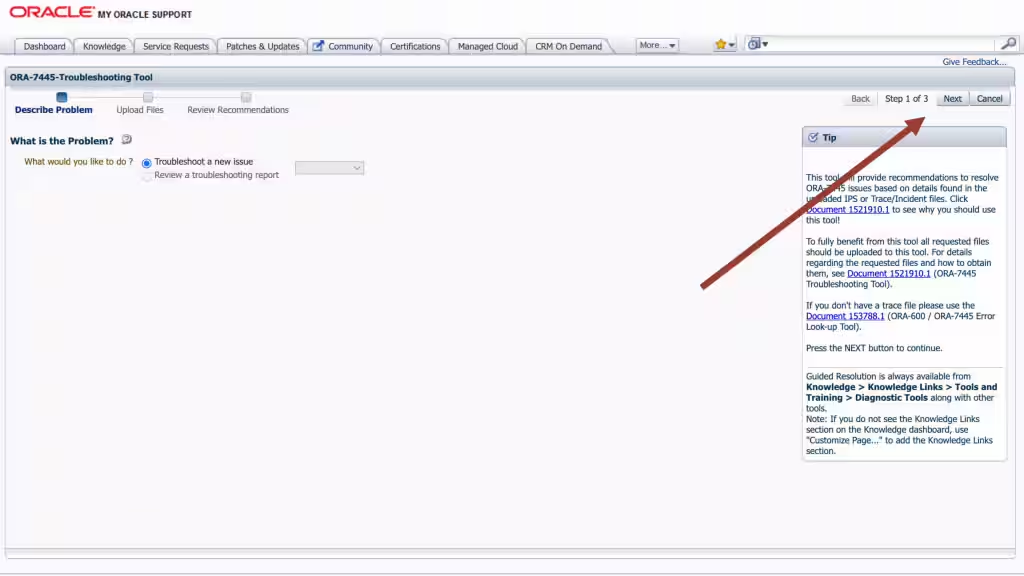Click into the top search field
Viewport: 1024px width, 576px height.
pos(884,44)
